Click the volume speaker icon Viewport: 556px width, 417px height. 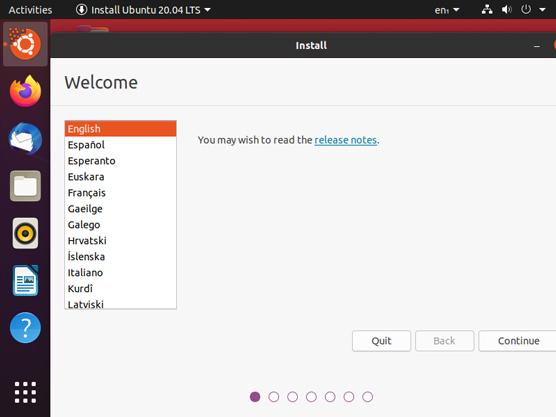coord(506,10)
